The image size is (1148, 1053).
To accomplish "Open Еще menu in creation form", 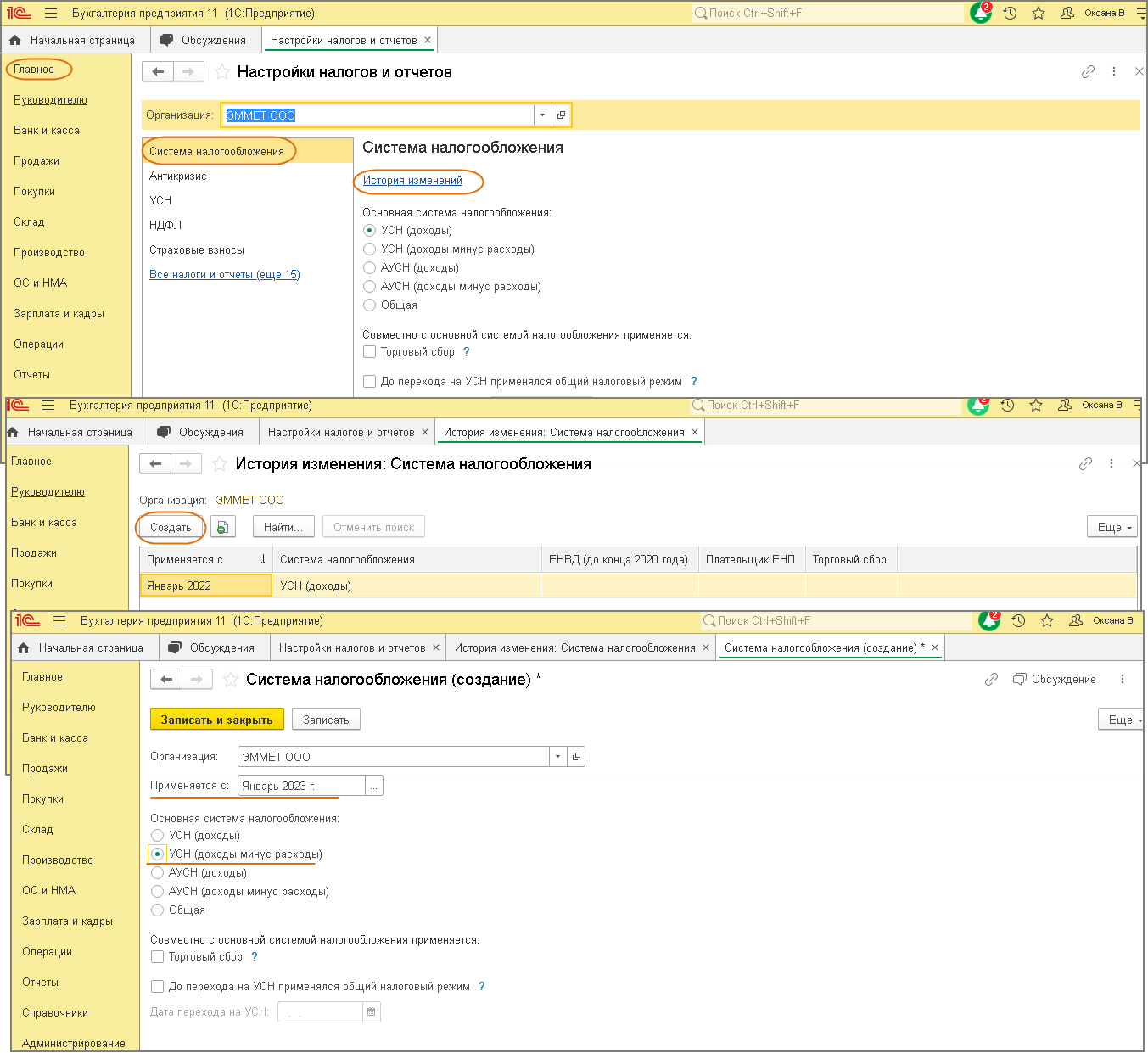I will tap(1121, 720).
